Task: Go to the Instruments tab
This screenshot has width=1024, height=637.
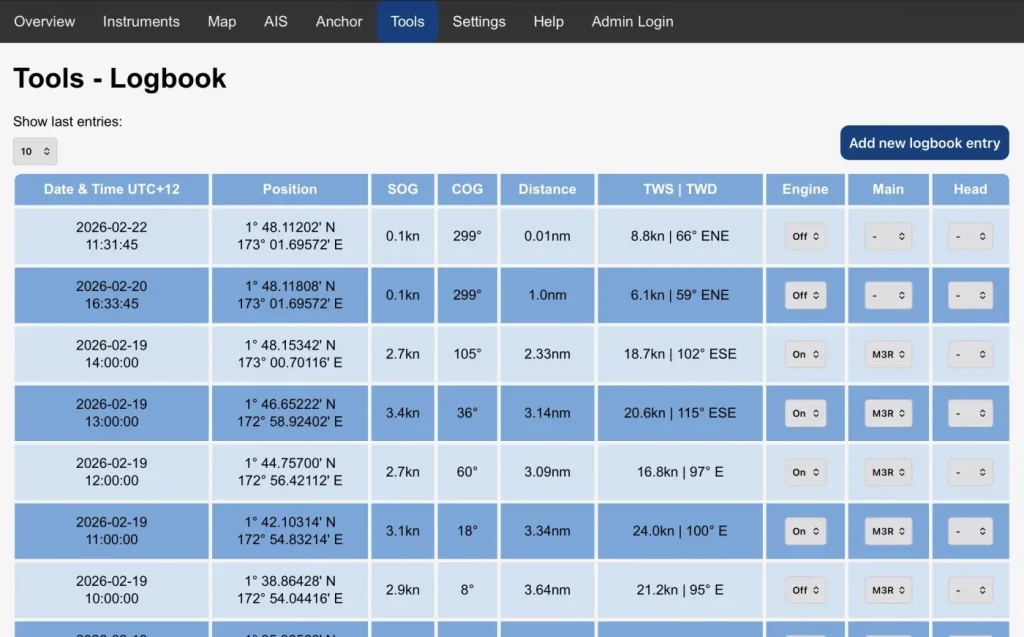Action: tap(141, 21)
